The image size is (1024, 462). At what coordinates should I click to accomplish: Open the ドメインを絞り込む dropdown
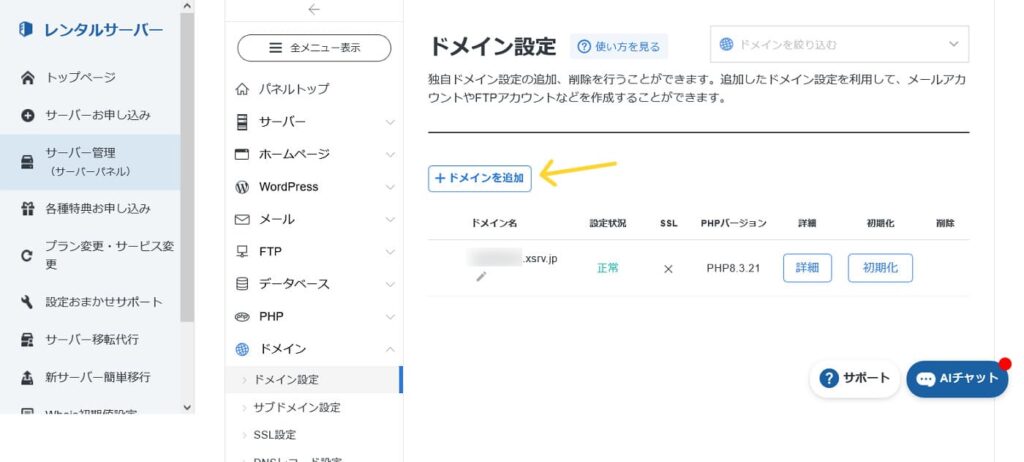click(840, 44)
